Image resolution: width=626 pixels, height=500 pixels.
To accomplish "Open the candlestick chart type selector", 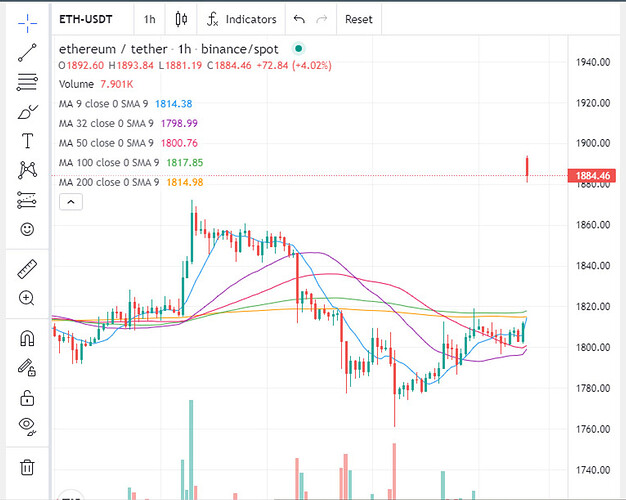I will [181, 19].
